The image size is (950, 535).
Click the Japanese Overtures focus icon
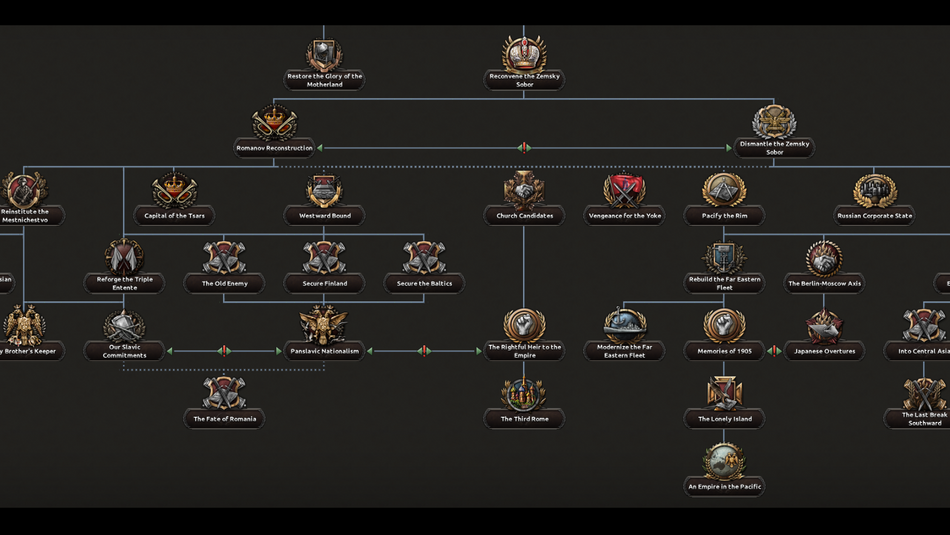coord(824,326)
